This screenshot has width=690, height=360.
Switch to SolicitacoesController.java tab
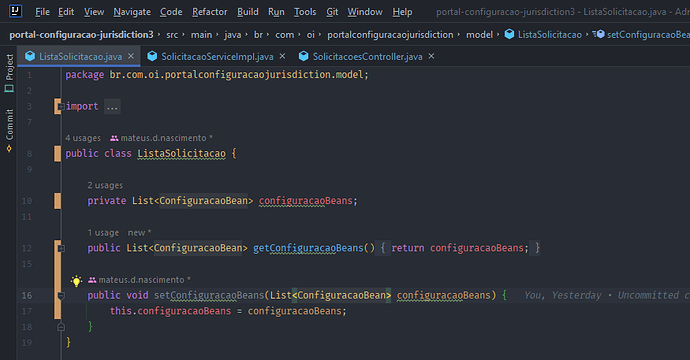pyautogui.click(x=367, y=57)
